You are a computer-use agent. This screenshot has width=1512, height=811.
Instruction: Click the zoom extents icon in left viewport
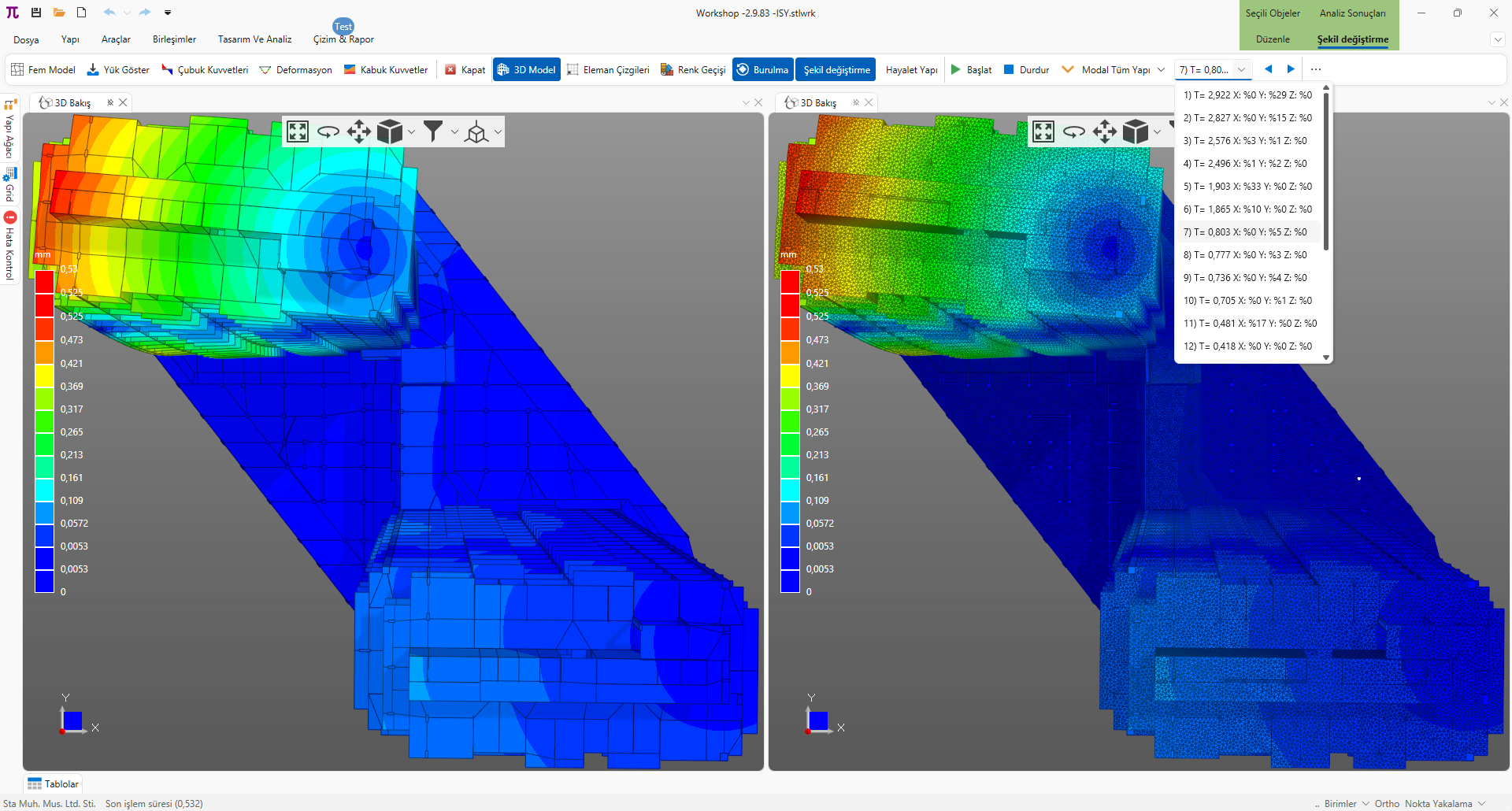(x=298, y=131)
